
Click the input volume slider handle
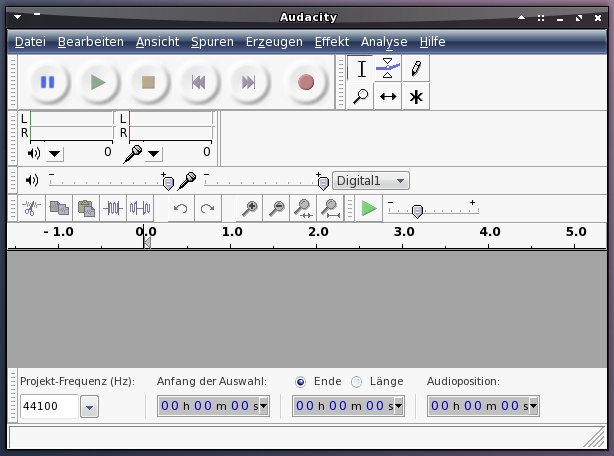[x=323, y=183]
